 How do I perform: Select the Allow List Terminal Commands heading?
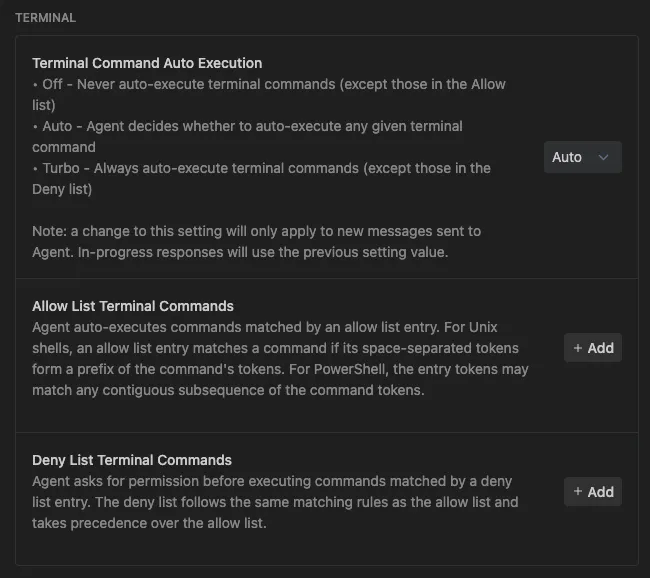133,306
